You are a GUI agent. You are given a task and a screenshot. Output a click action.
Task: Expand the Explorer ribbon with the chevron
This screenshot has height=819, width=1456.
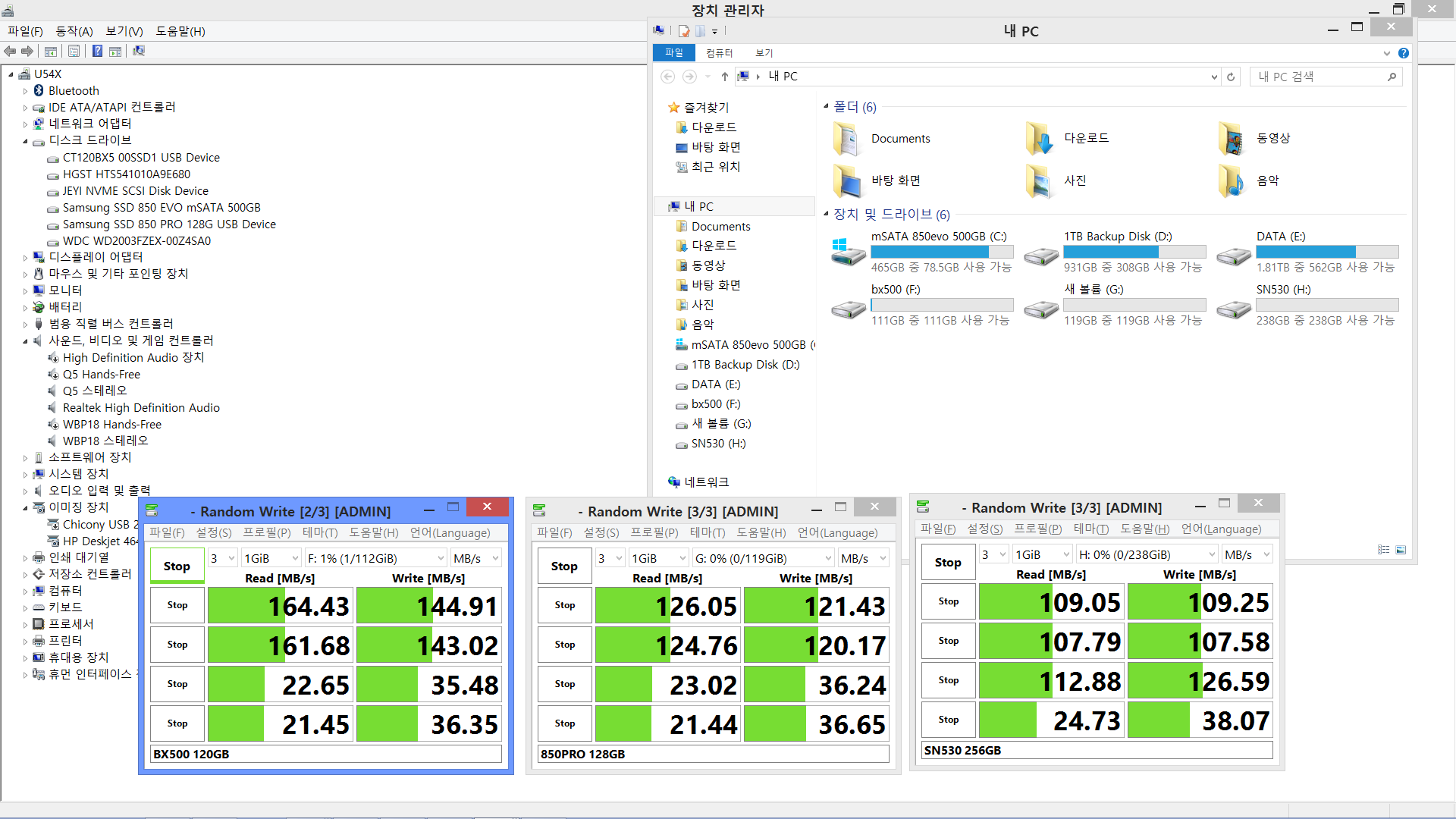click(1387, 53)
